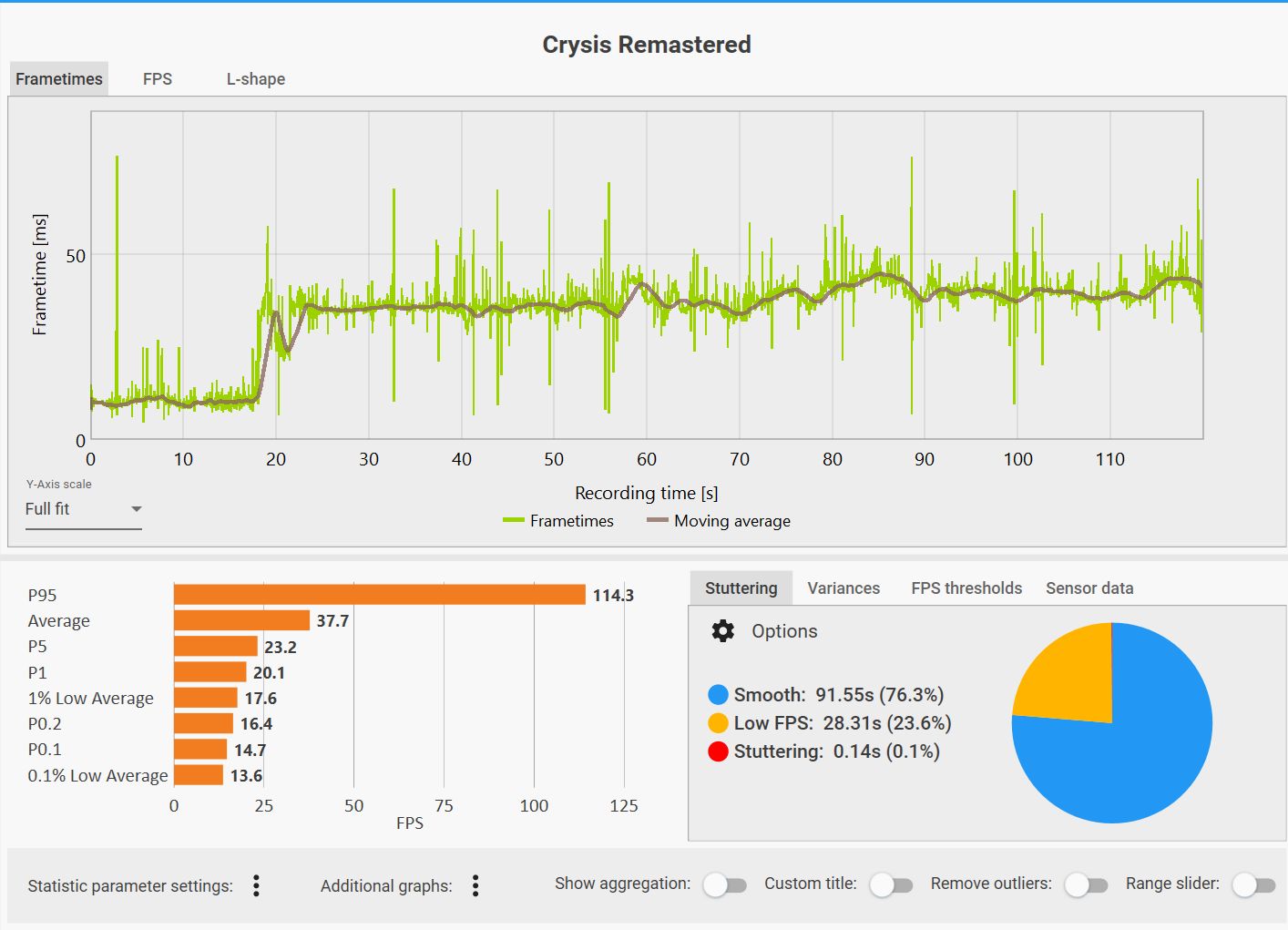Click the yellow Low FPS legend dot
The width and height of the screenshot is (1288, 930).
coord(718,723)
